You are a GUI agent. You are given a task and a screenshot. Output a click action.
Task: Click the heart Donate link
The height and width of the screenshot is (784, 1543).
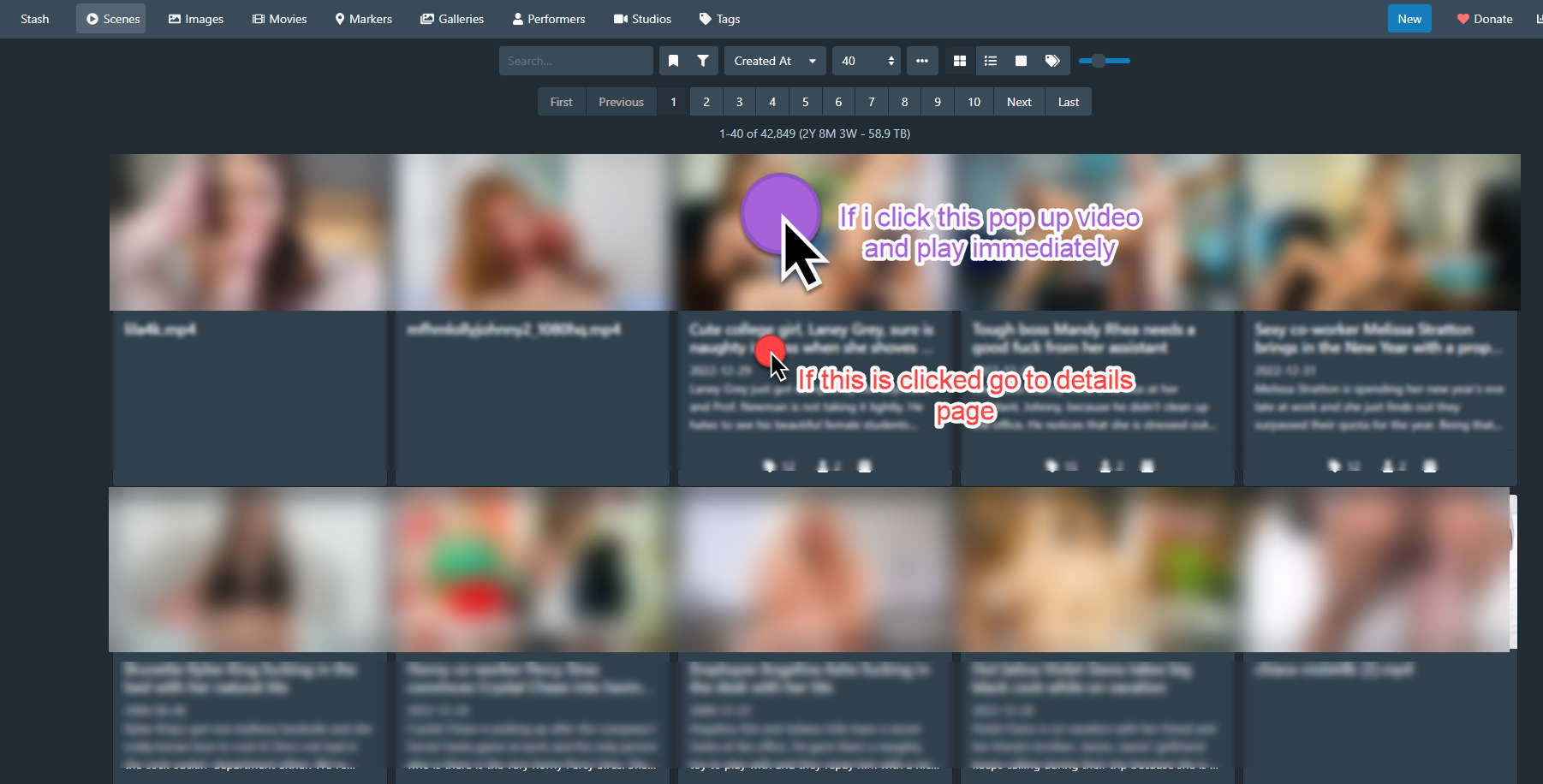pyautogui.click(x=1485, y=19)
